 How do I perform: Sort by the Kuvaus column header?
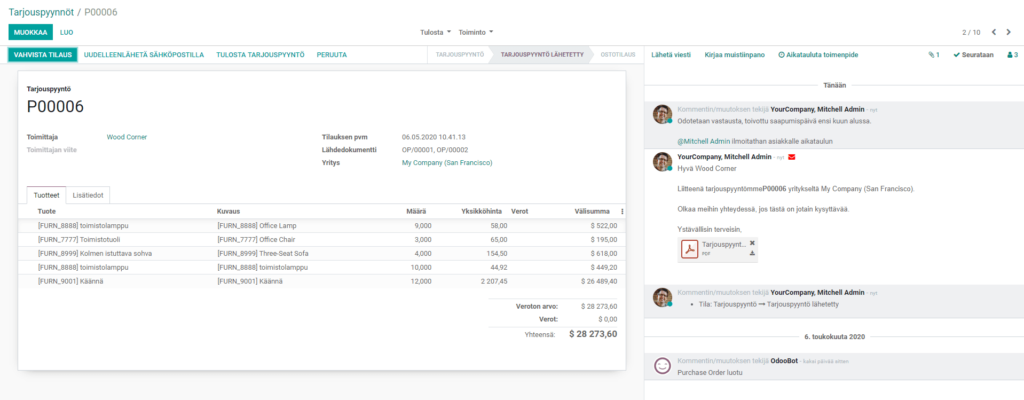[229, 211]
